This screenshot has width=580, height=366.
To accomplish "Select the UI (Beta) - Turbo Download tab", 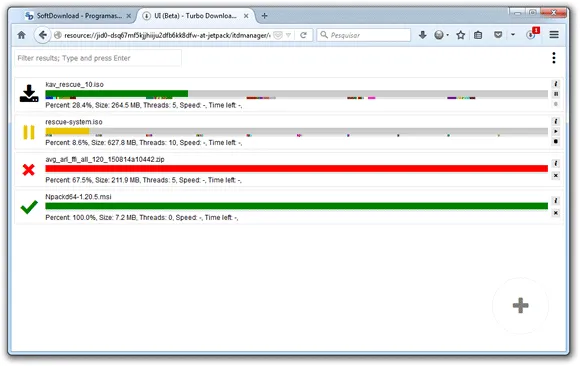I will click(195, 16).
